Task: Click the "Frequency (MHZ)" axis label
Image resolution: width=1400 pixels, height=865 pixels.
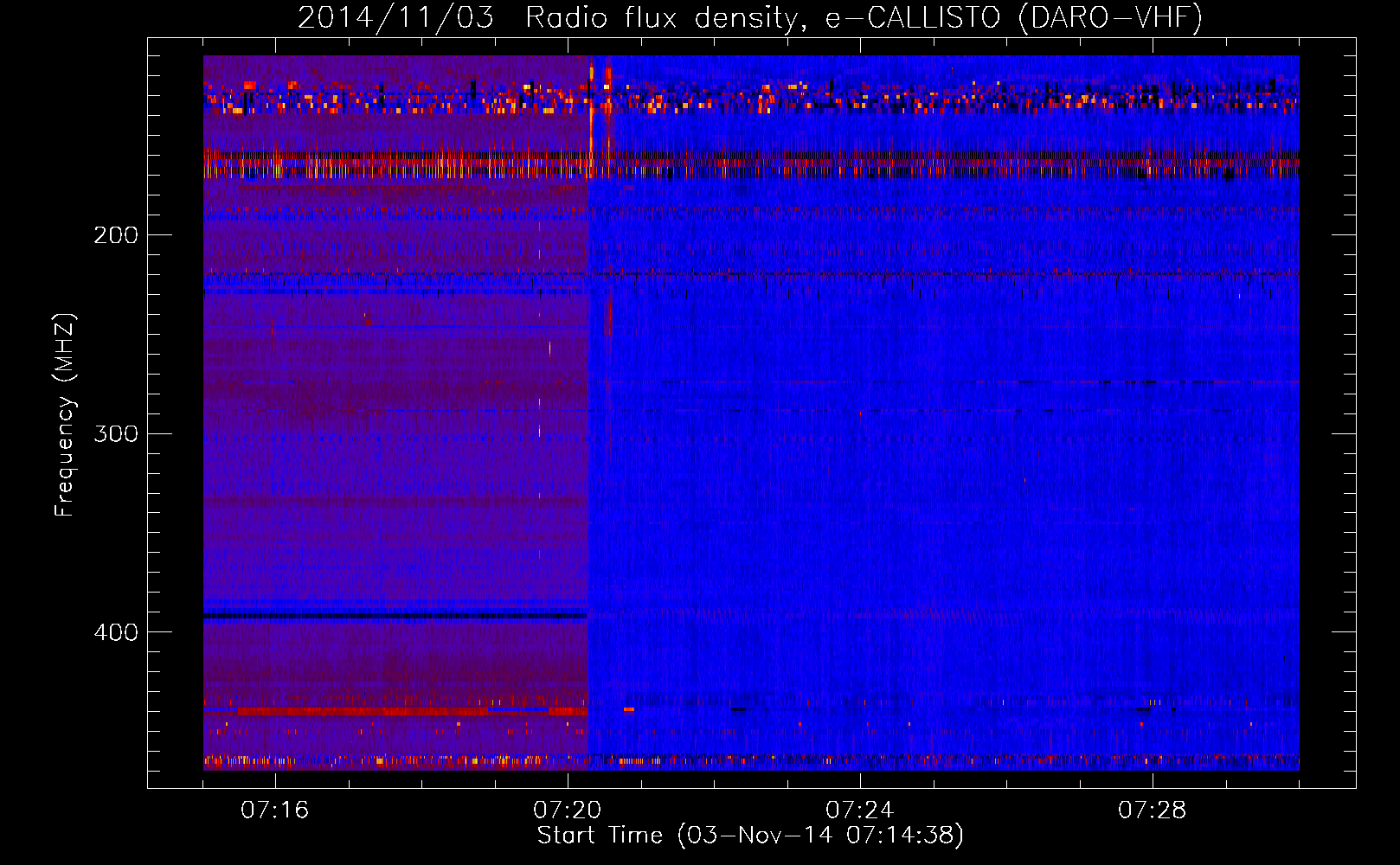Action: tap(65, 414)
